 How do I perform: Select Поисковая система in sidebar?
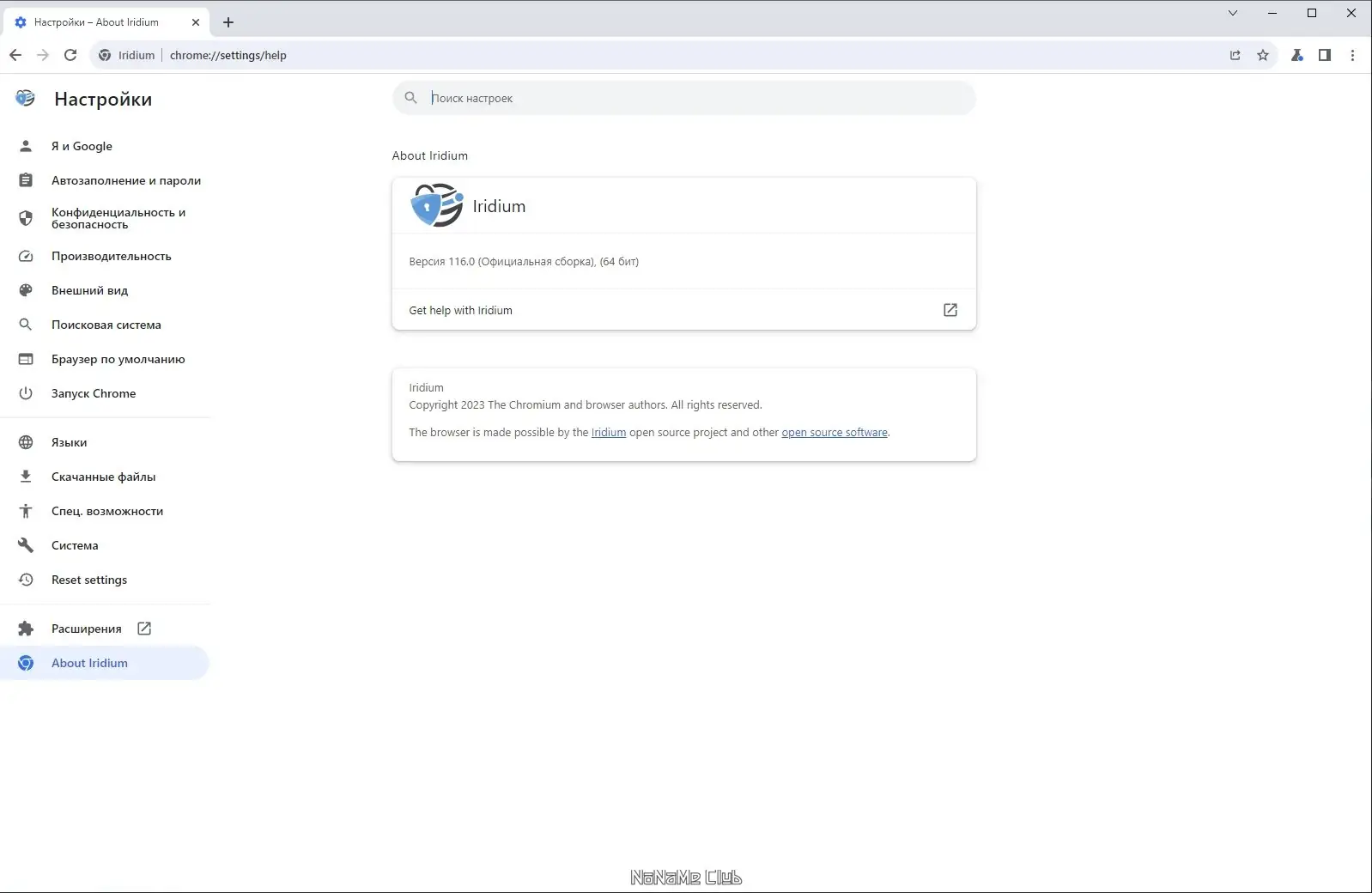105,325
